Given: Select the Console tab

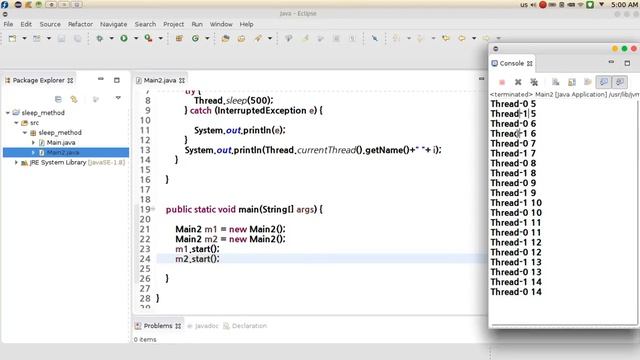Looking at the screenshot, I should 512,63.
